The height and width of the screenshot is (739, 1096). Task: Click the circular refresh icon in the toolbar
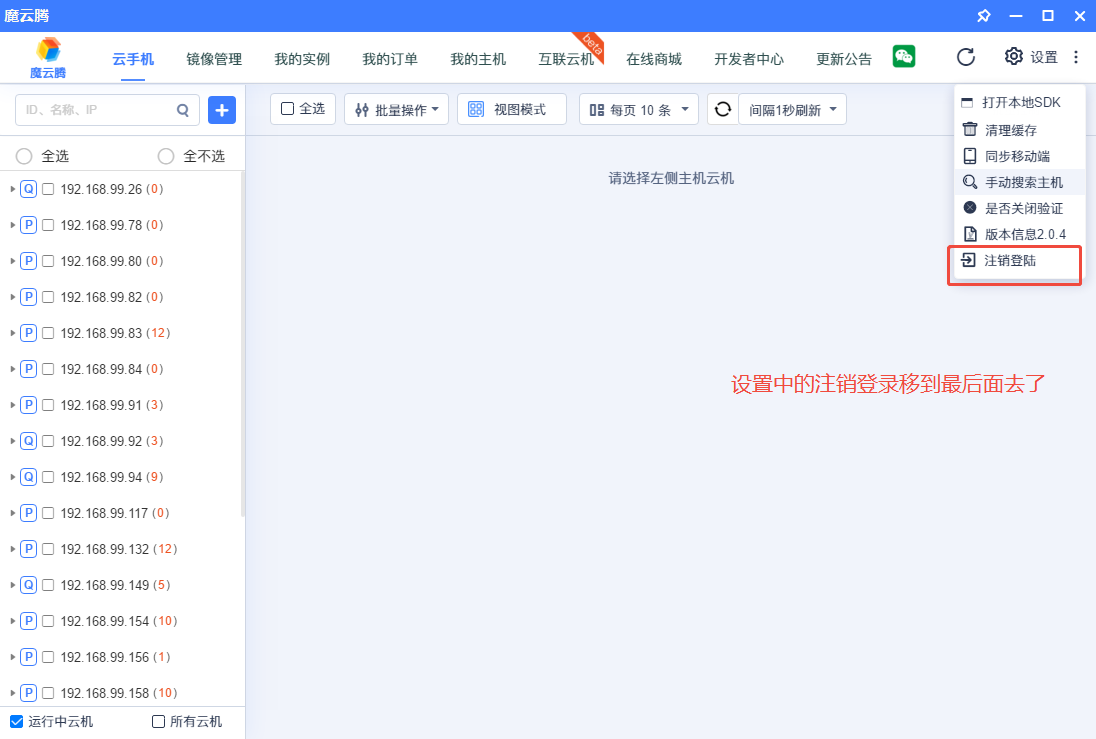722,109
